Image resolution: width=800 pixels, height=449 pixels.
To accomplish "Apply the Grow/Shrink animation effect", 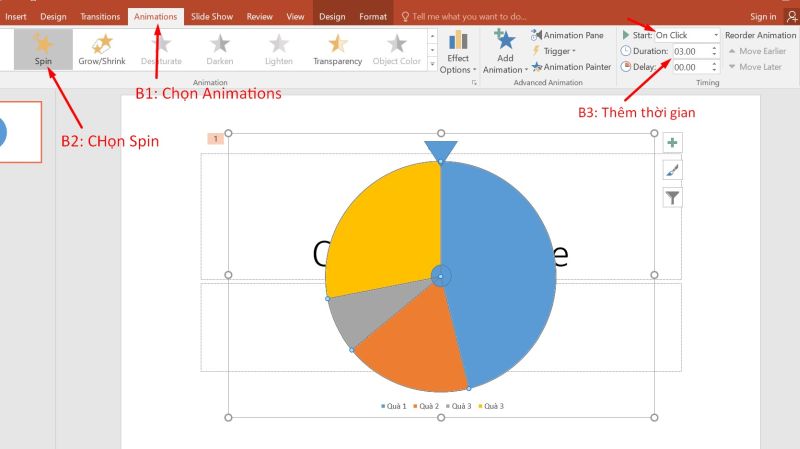I will click(101, 49).
